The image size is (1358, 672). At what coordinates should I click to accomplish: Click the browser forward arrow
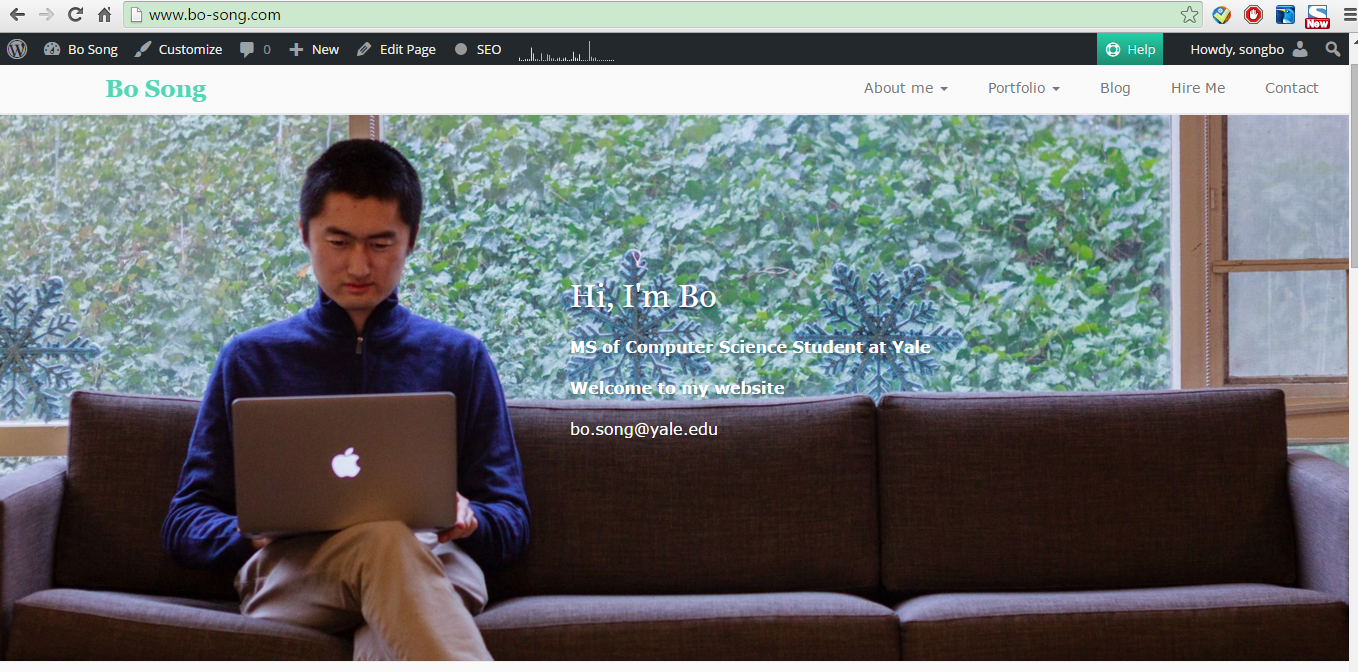(x=46, y=15)
